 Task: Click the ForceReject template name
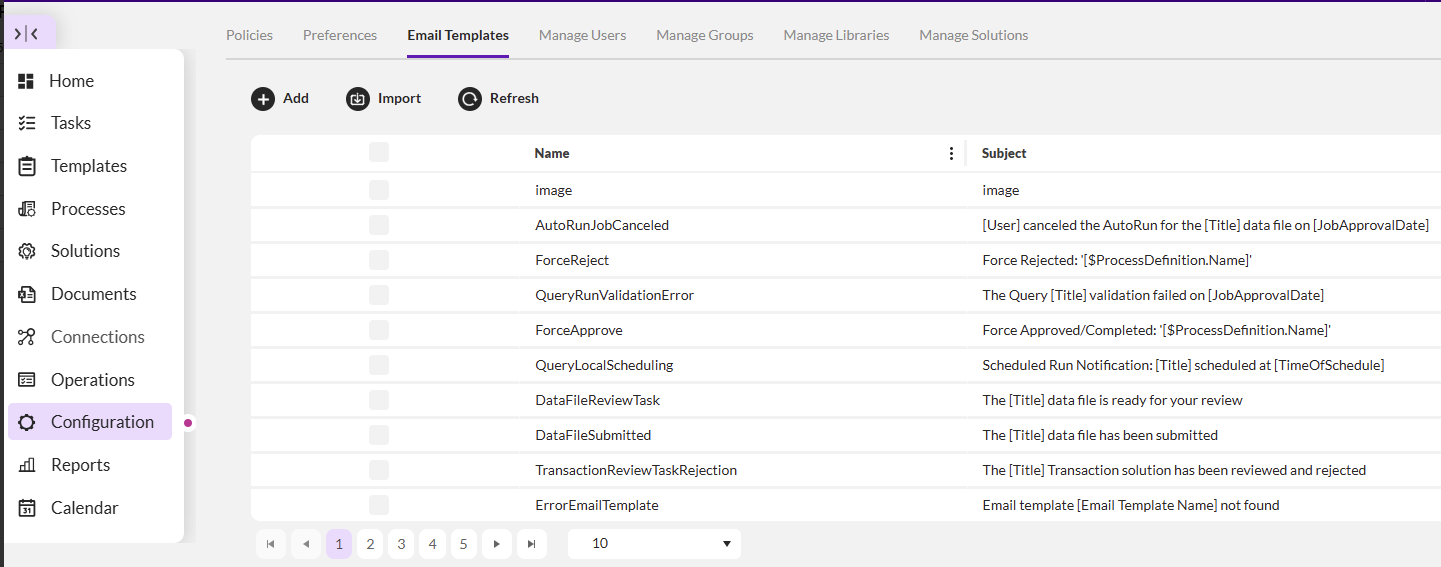click(x=572, y=260)
